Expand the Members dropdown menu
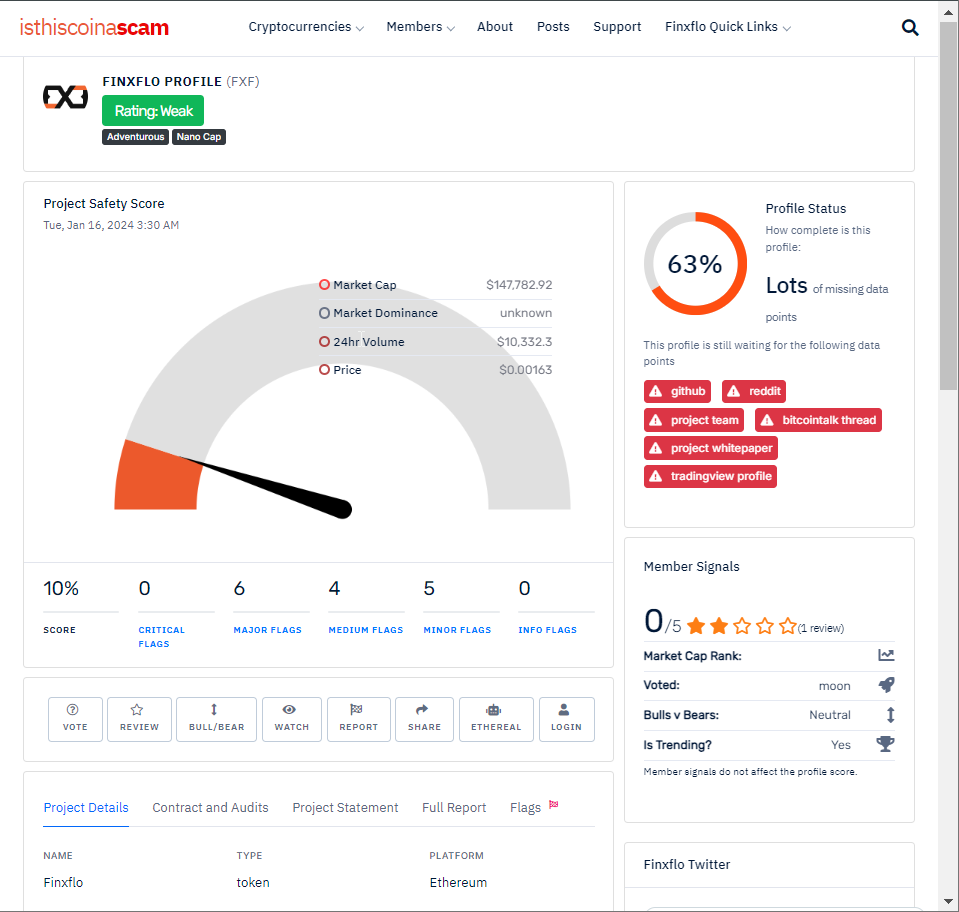 click(x=420, y=27)
